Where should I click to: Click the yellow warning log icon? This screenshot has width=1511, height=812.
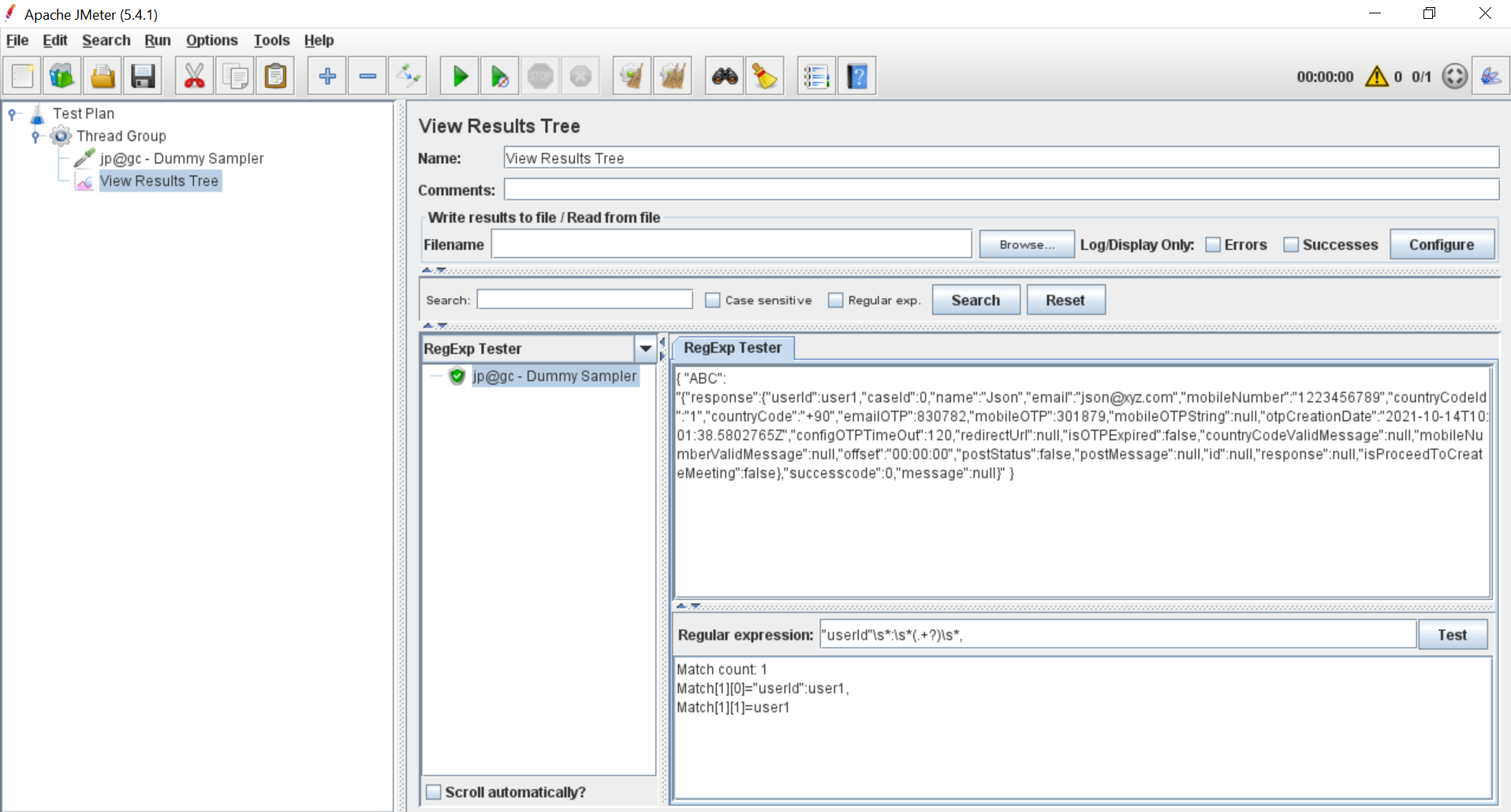(x=1377, y=76)
